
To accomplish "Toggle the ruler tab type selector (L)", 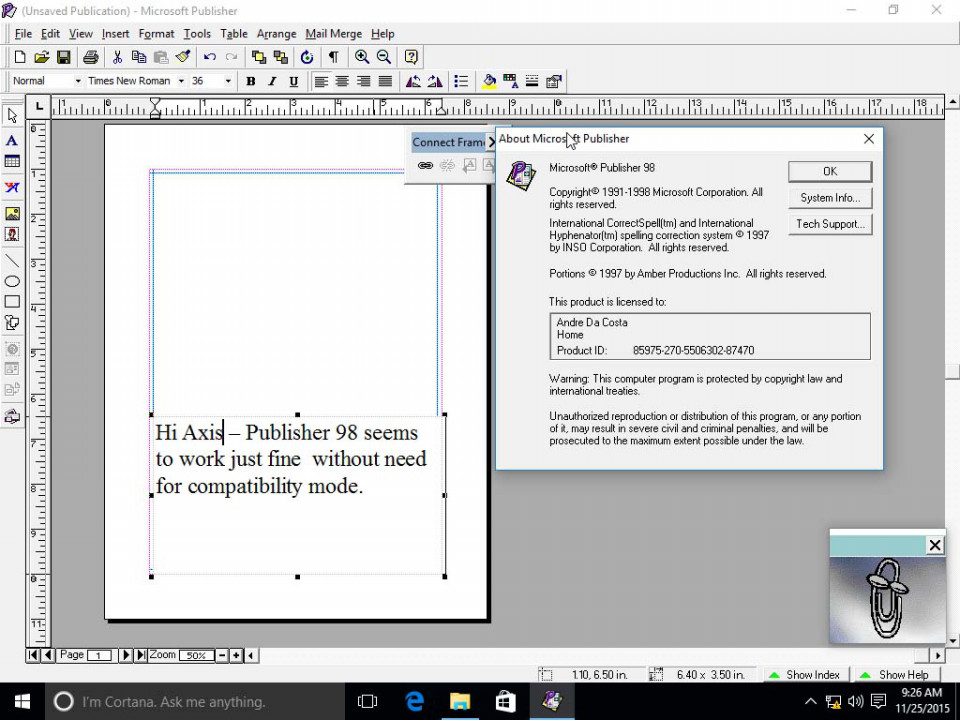I will coord(39,107).
